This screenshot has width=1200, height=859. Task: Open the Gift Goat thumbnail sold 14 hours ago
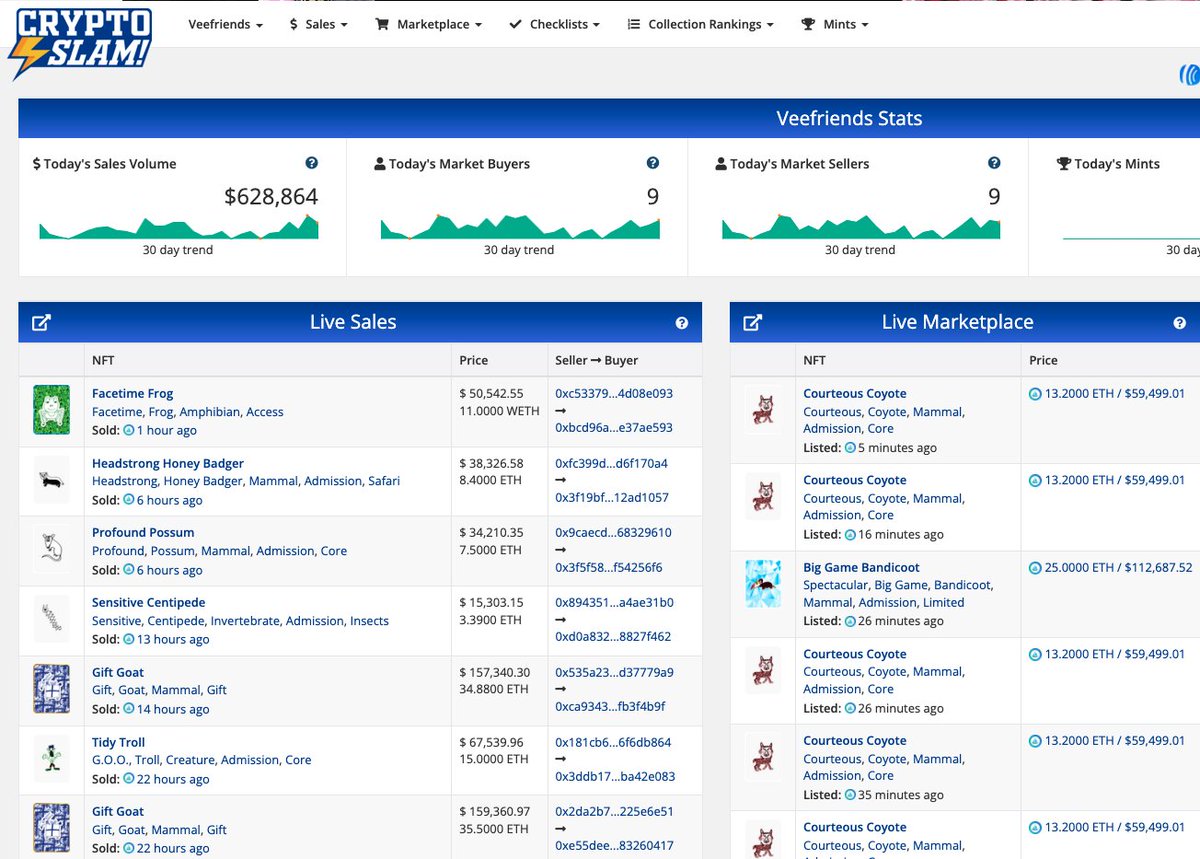click(51, 689)
